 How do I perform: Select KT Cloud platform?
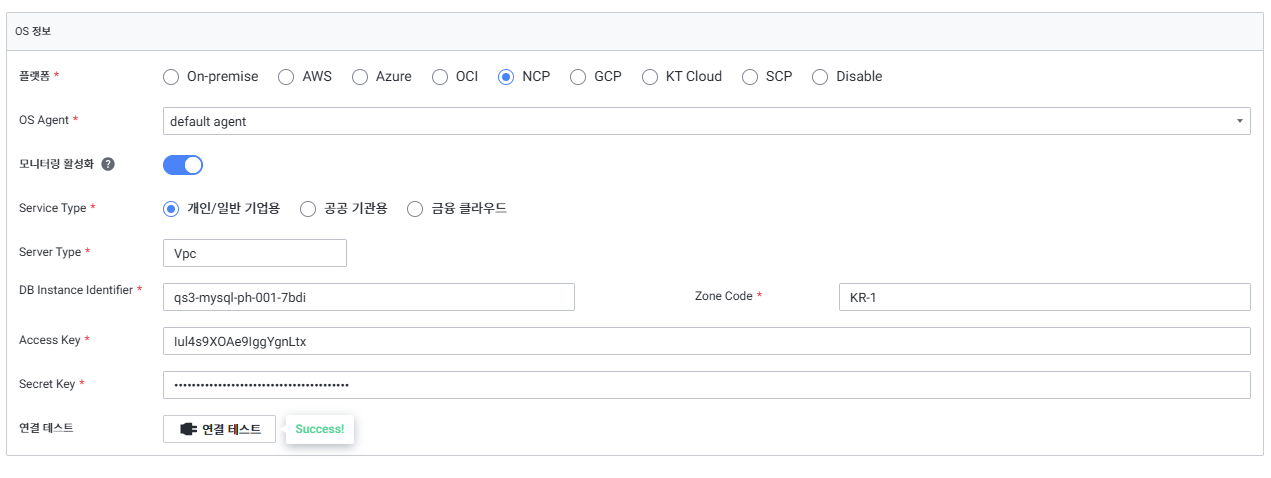pos(650,77)
